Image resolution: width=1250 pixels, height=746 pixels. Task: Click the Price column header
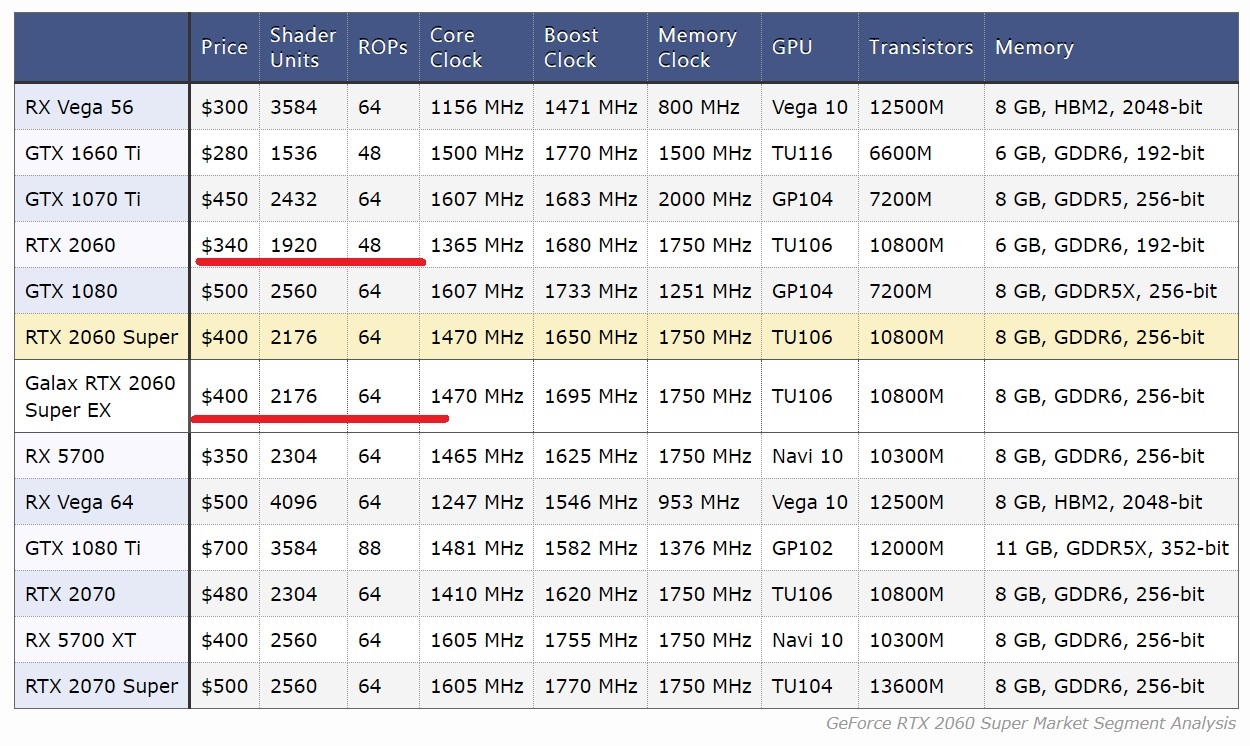tap(224, 47)
